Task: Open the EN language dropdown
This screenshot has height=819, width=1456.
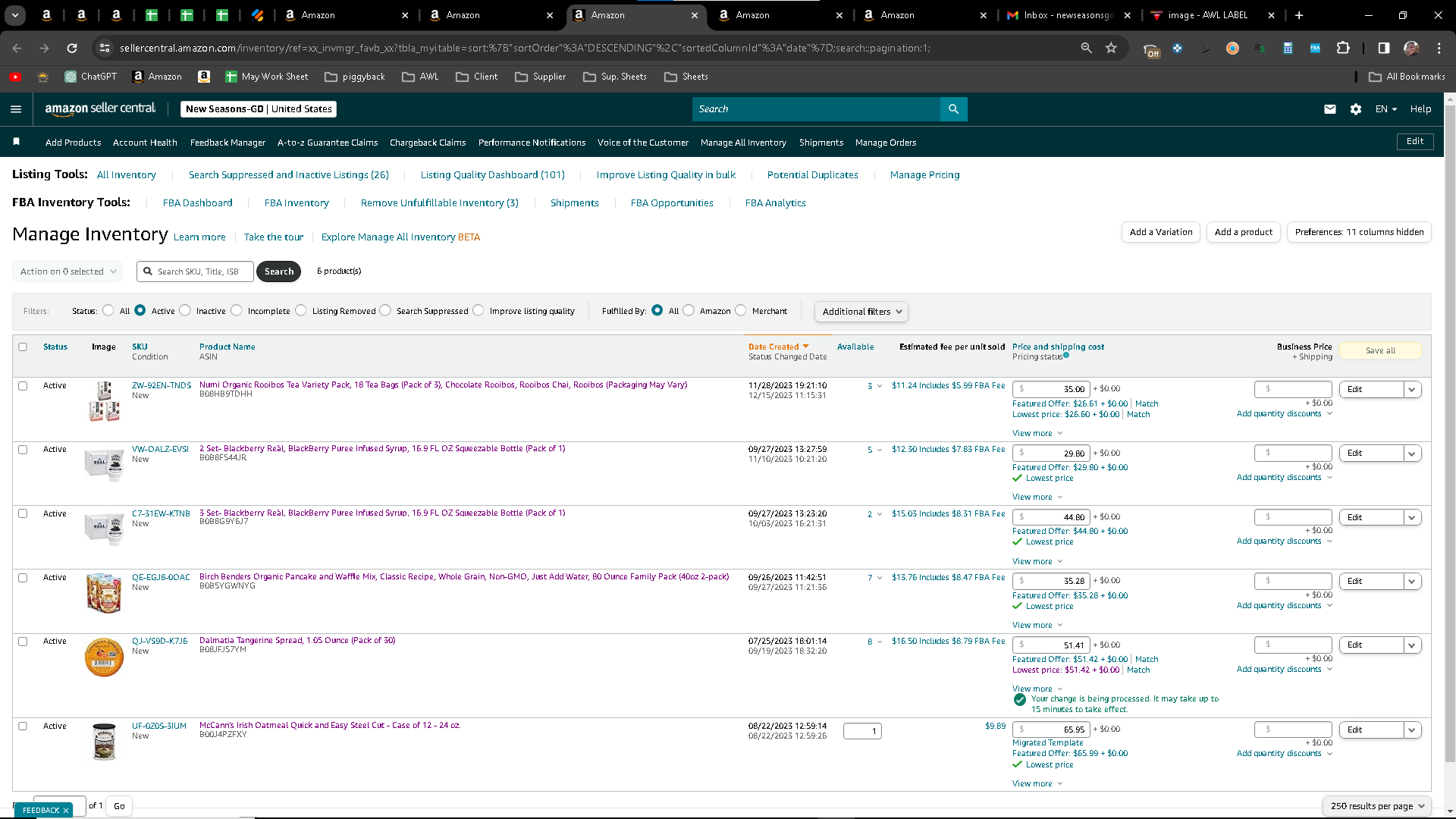Action: click(x=1386, y=109)
